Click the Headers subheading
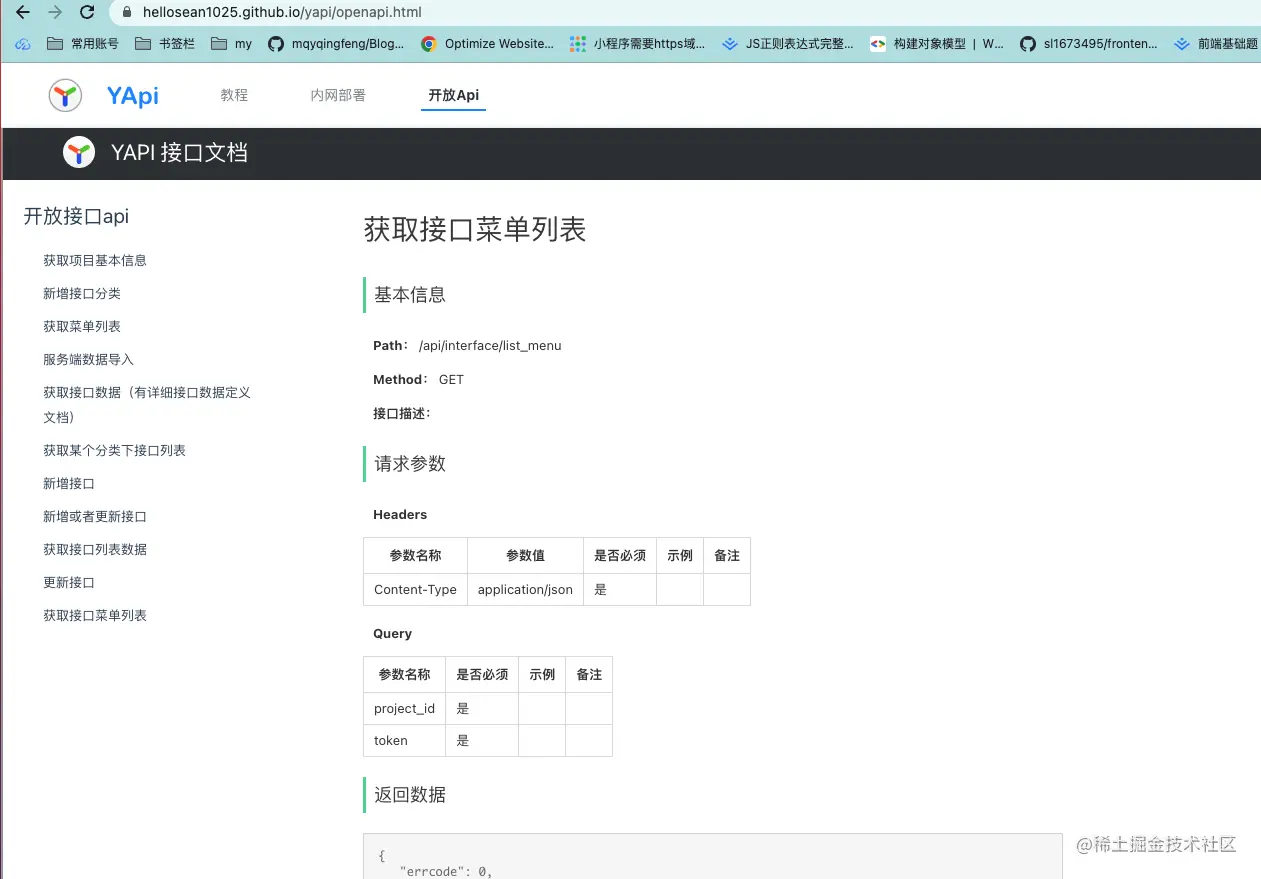Image resolution: width=1261 pixels, height=879 pixels. coord(400,514)
